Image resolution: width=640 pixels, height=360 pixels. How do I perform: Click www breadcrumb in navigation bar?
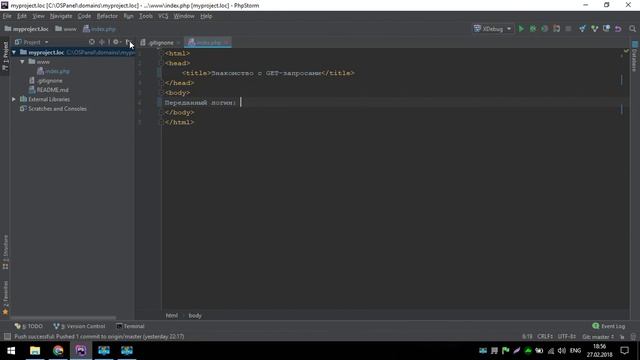tap(66, 29)
